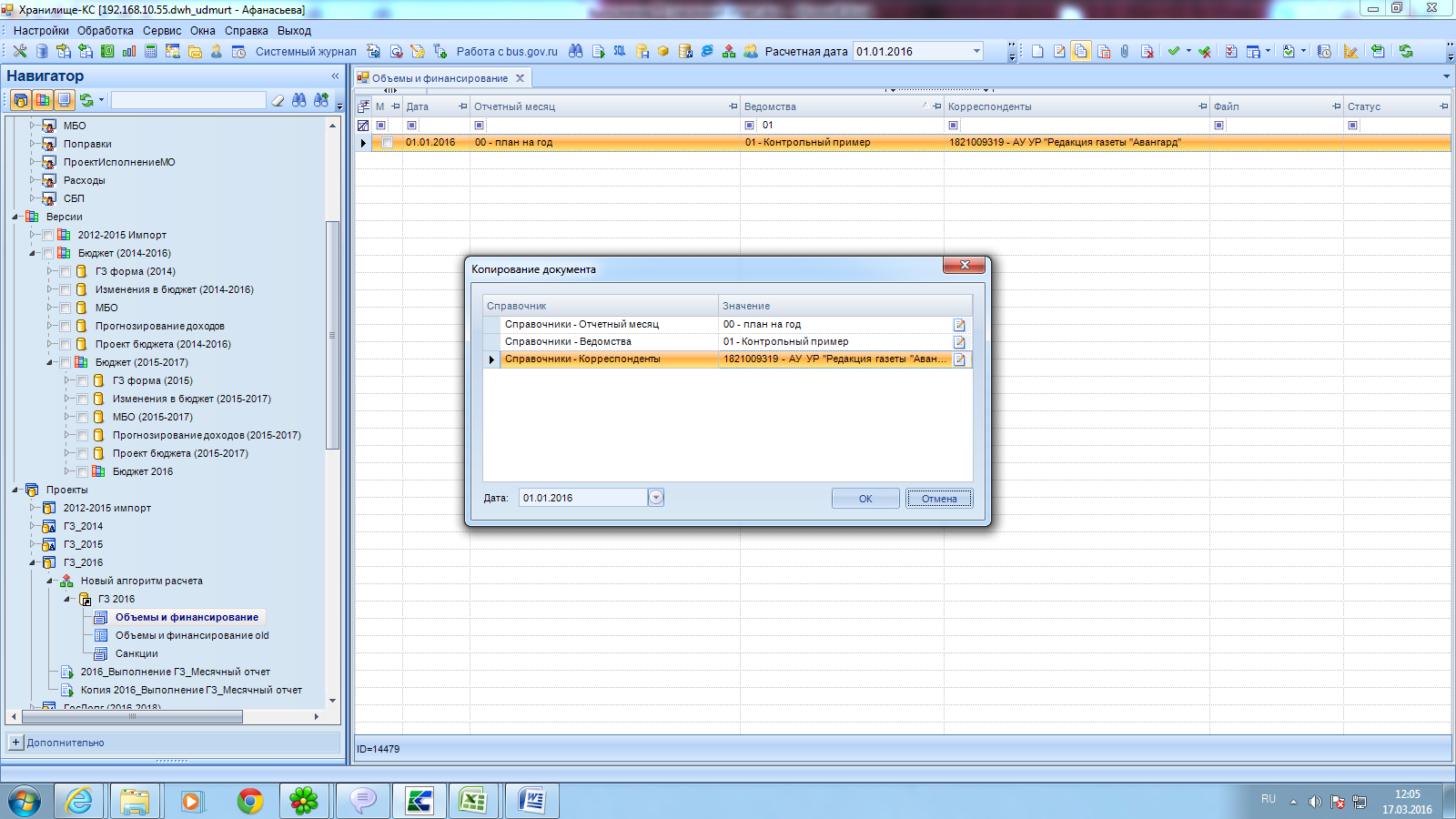1456x819 pixels.
Task: Check the box next to ГЗ форма (2014)
Action: click(x=66, y=271)
